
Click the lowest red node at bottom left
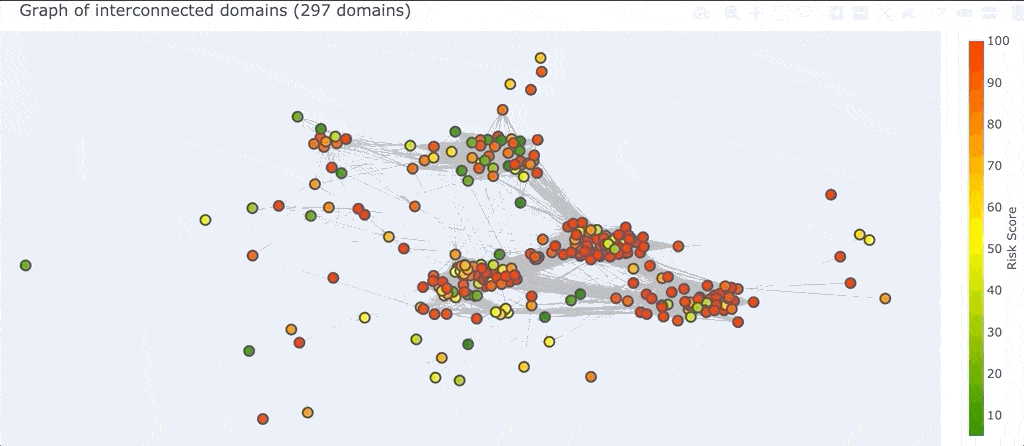[263, 419]
